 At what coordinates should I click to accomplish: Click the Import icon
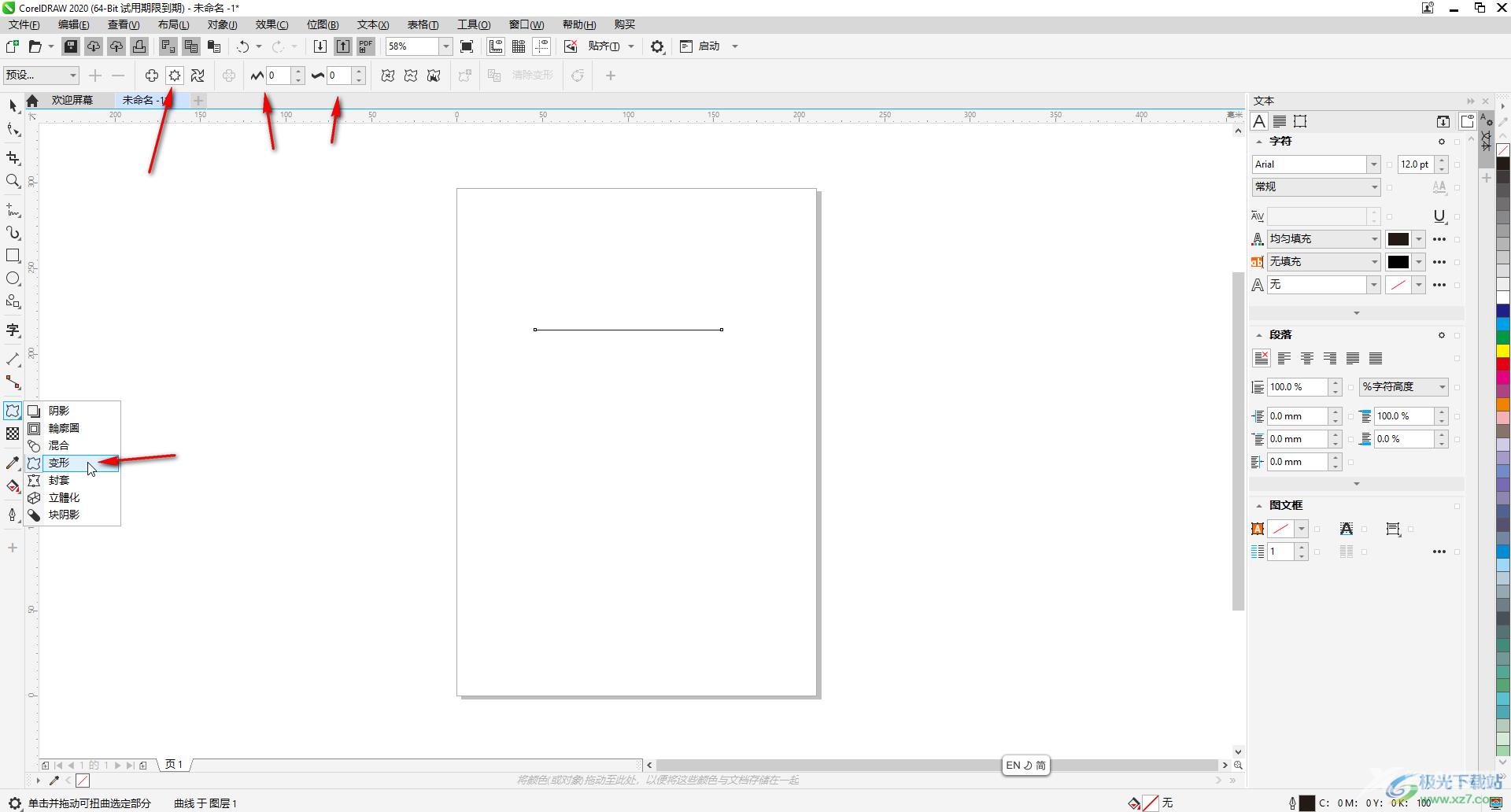[x=320, y=46]
